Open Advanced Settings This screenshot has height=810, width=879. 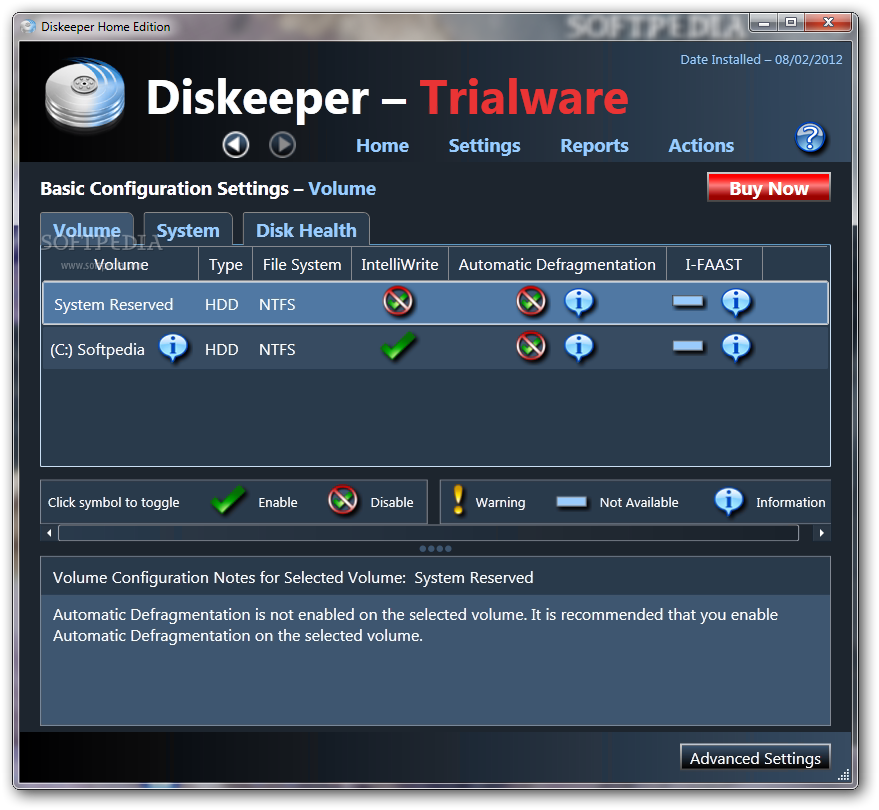pyautogui.click(x=755, y=758)
